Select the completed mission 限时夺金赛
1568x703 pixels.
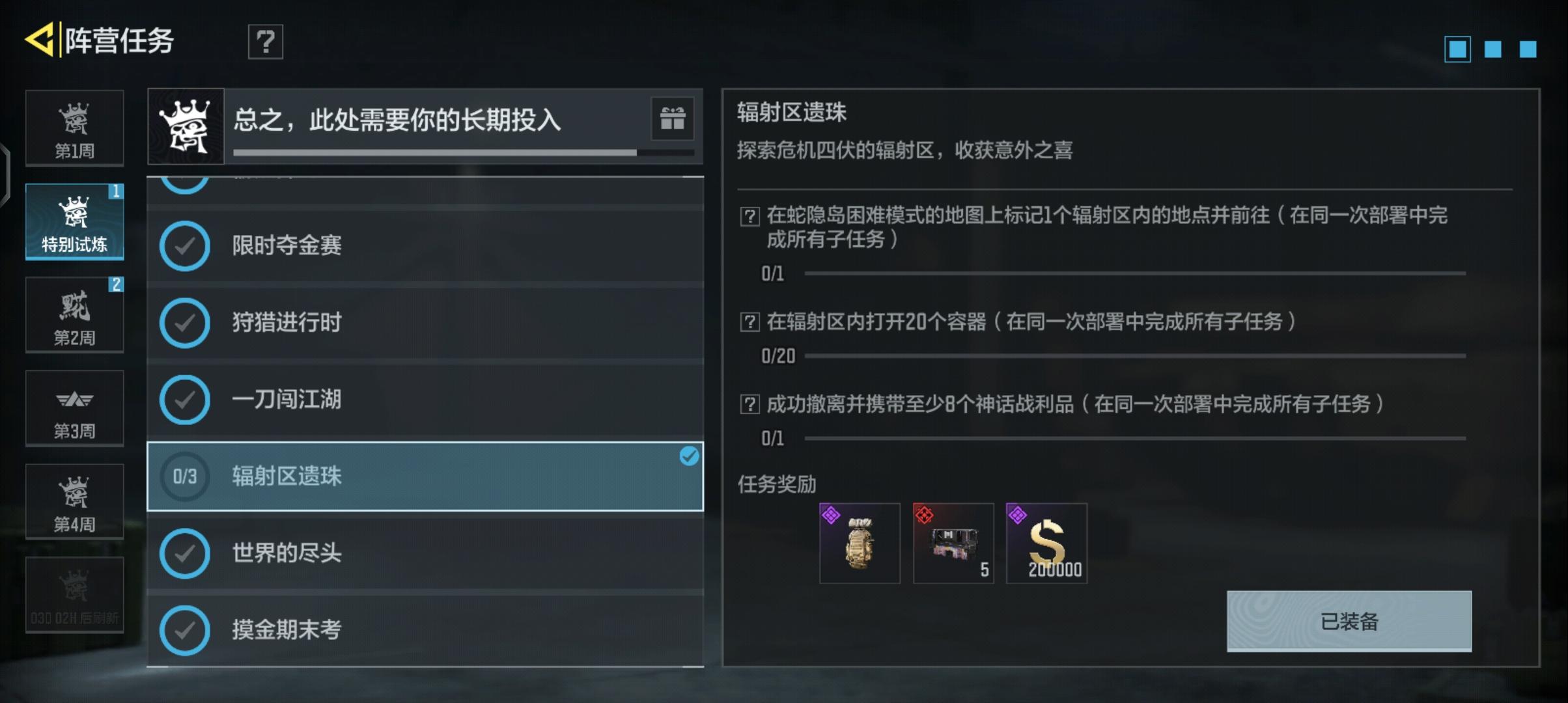425,245
